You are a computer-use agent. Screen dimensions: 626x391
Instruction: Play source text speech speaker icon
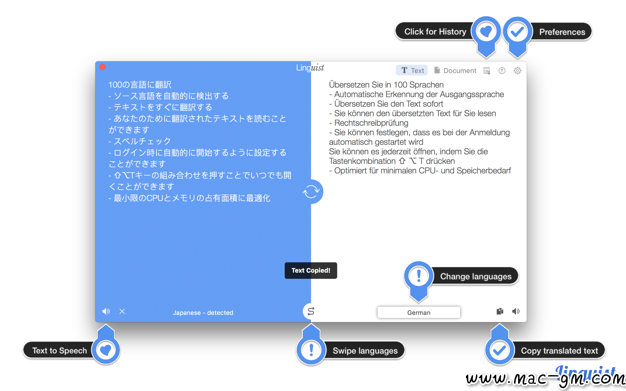click(x=106, y=311)
